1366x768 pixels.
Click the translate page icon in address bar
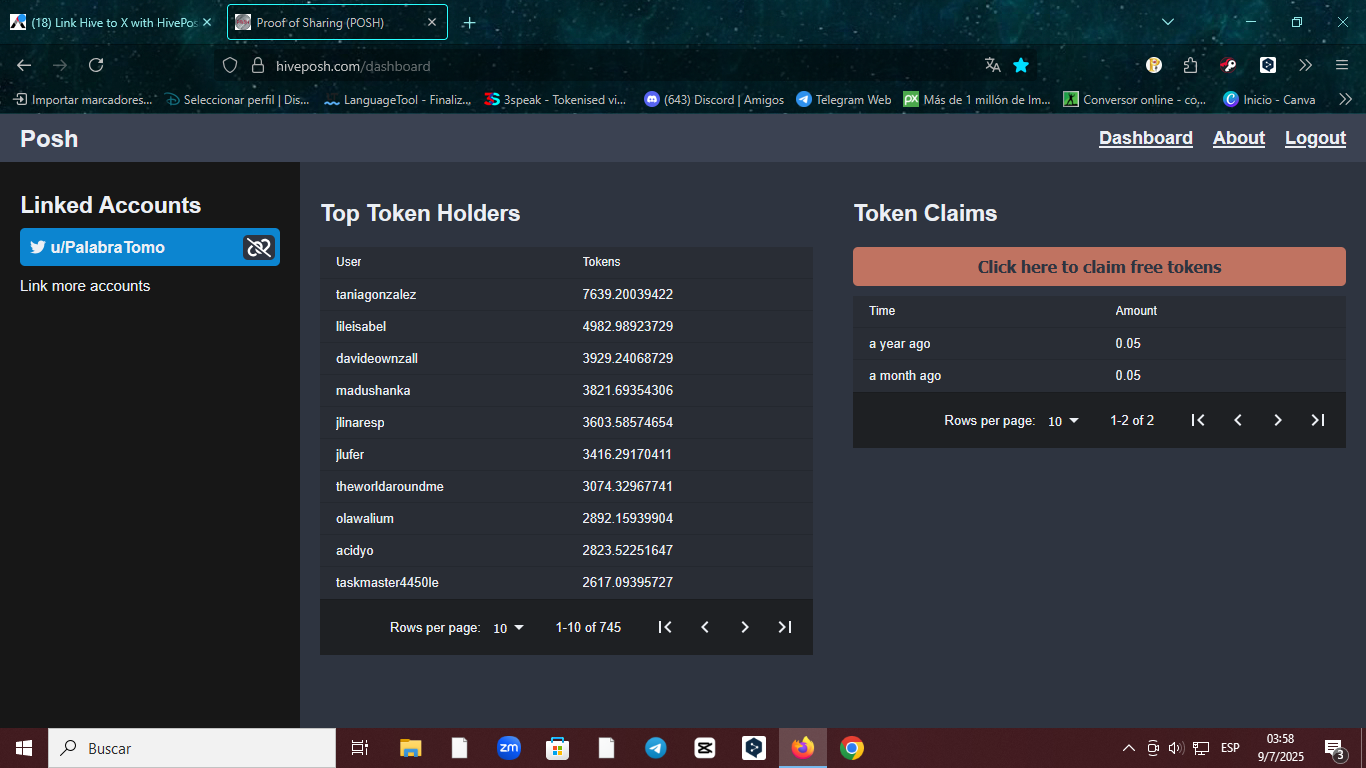click(993, 65)
